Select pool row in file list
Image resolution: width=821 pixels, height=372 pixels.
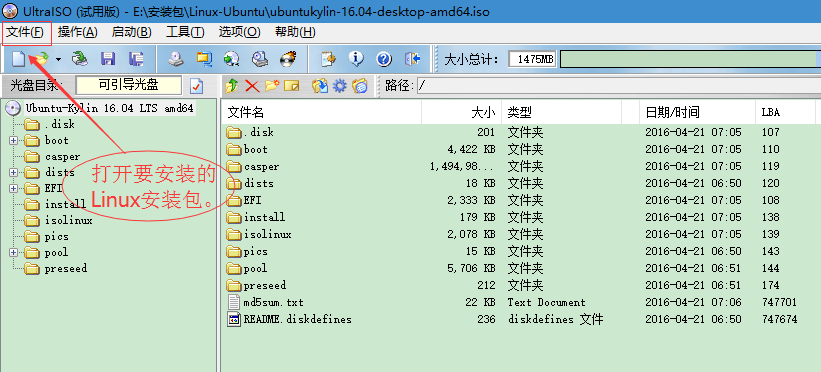[518, 268]
